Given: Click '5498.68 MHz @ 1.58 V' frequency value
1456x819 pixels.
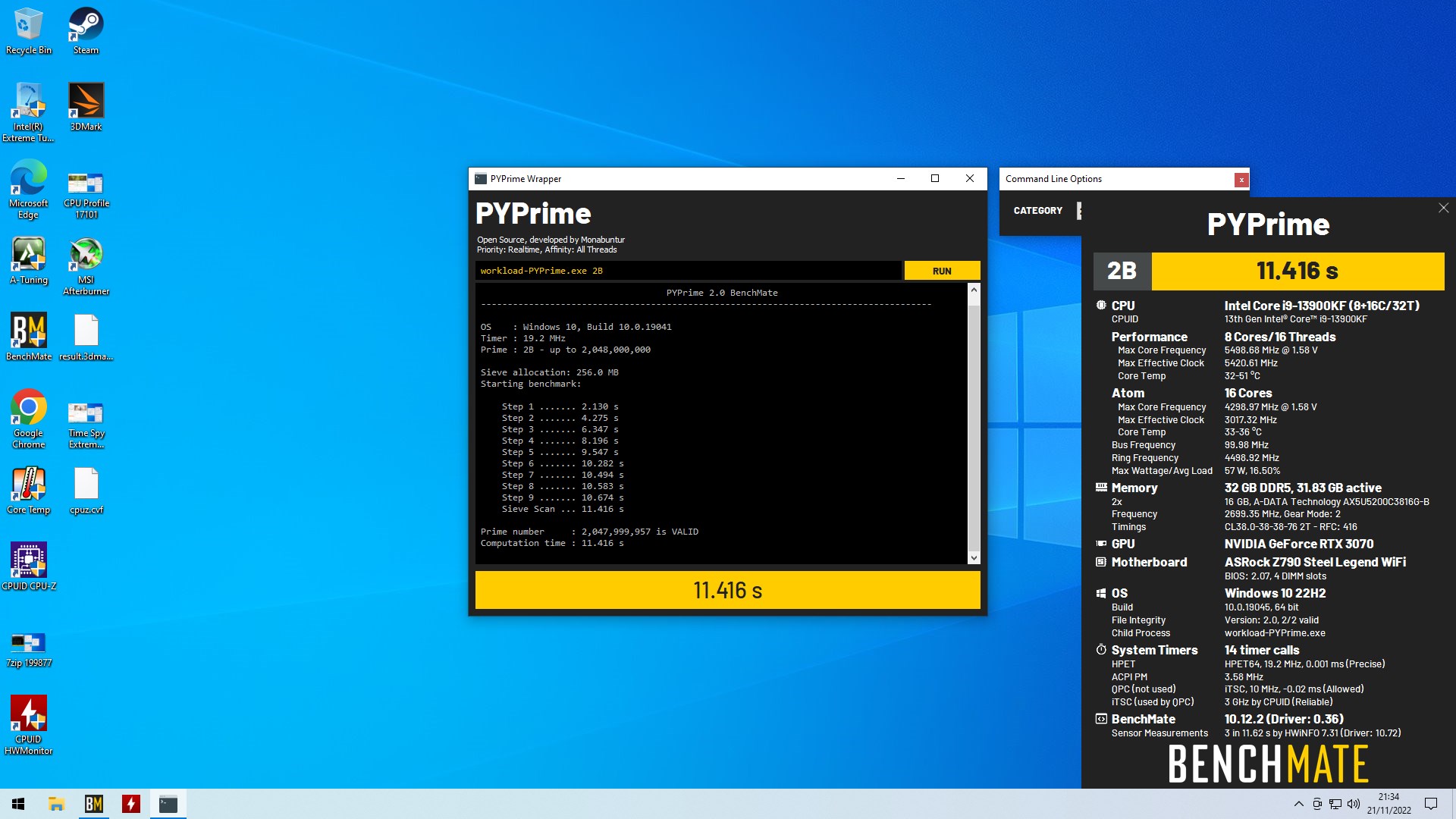Looking at the screenshot, I should (x=1271, y=350).
